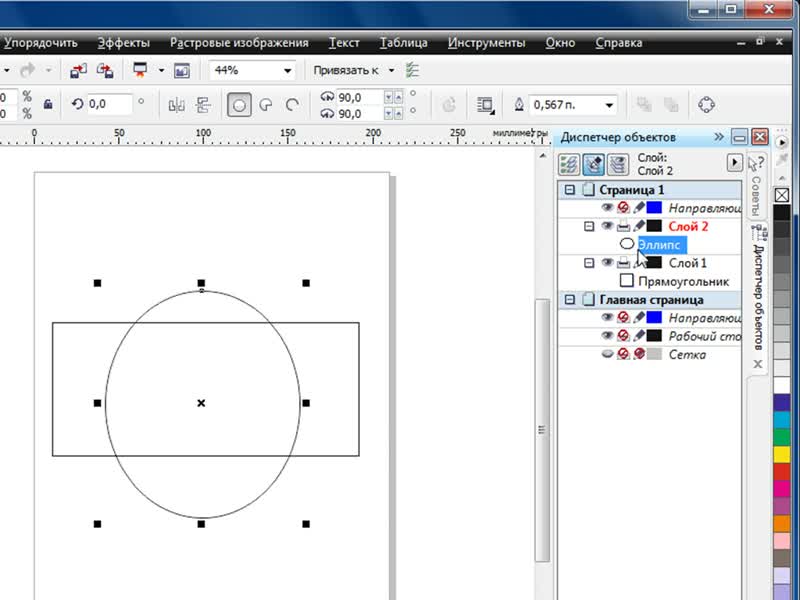Screen dimensions: 800x600
Task: Pick the red swatch in the palette
Action: 782,471
